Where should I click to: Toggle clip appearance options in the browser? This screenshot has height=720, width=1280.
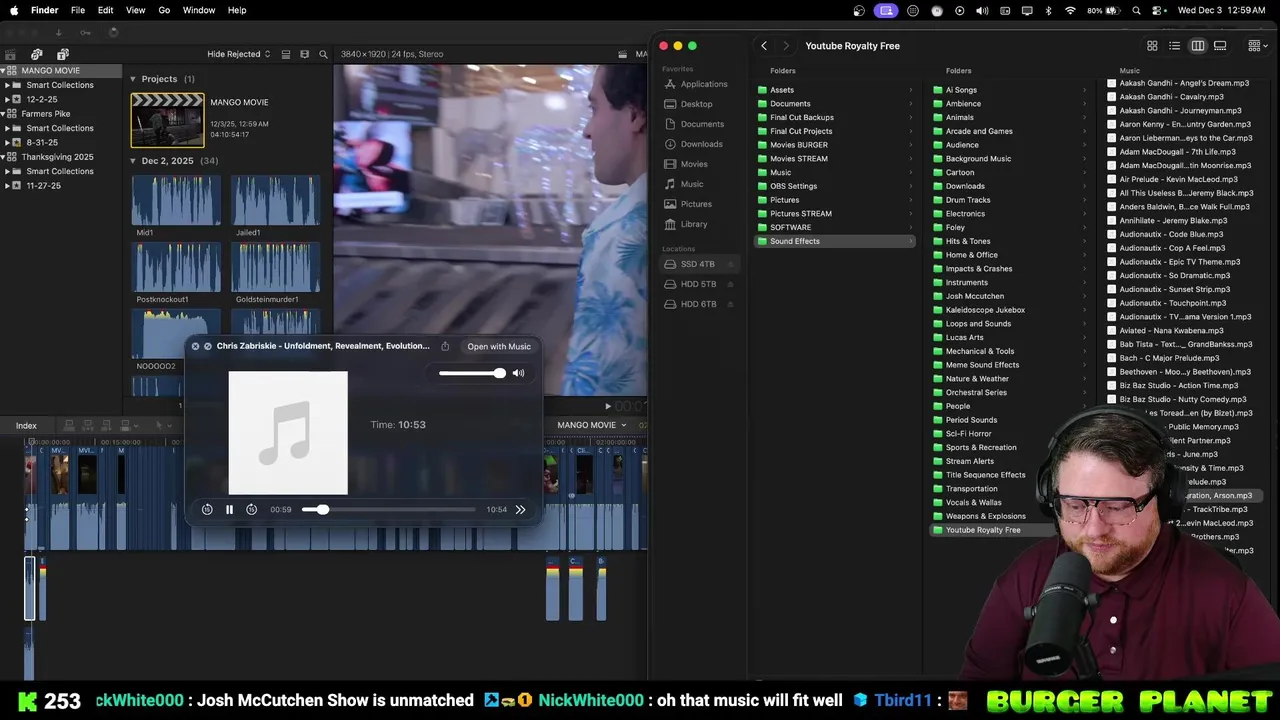tap(286, 54)
